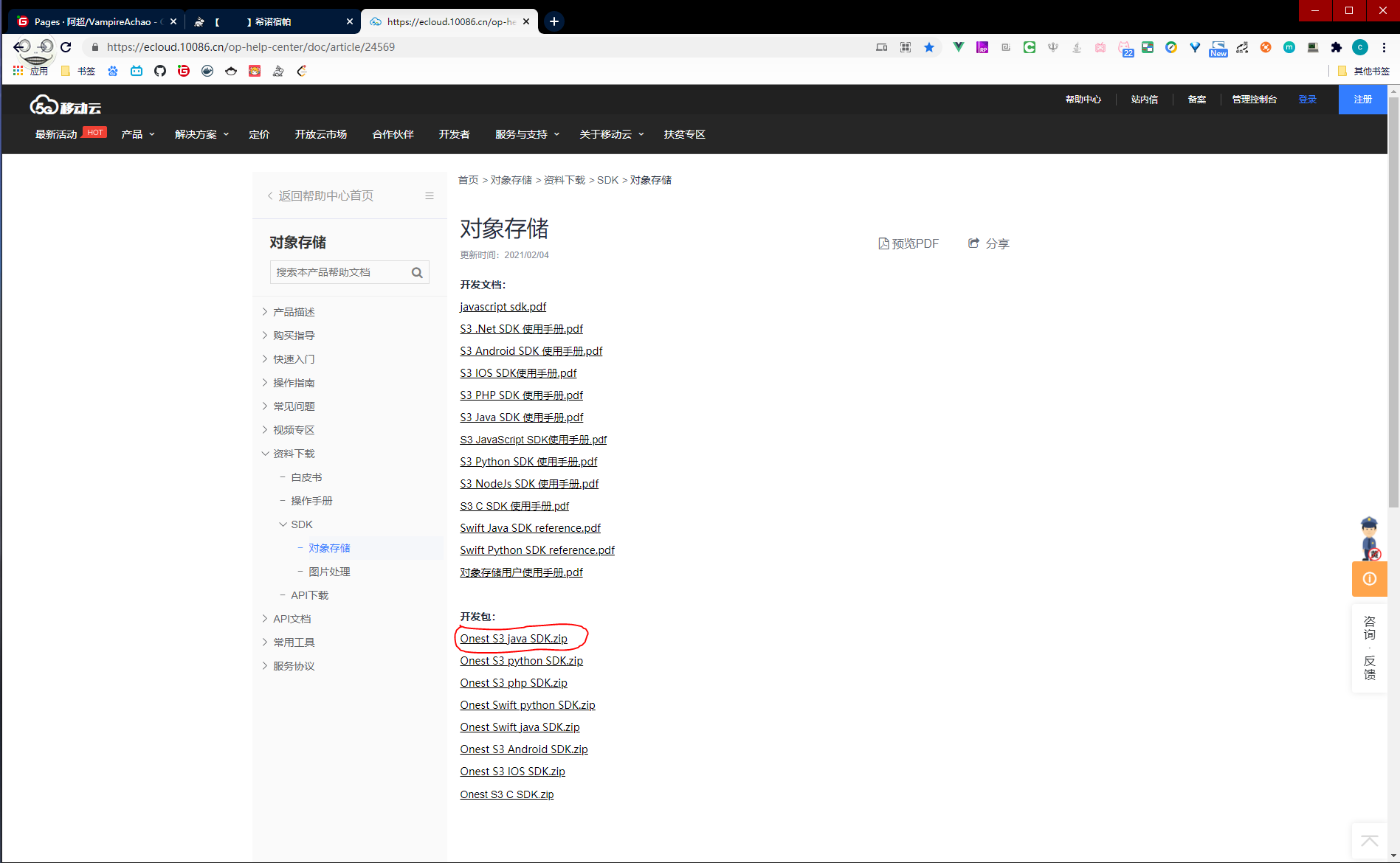Open the 咨询·反馈 floating panel
This screenshot has height=863, width=1400.
click(x=1369, y=649)
